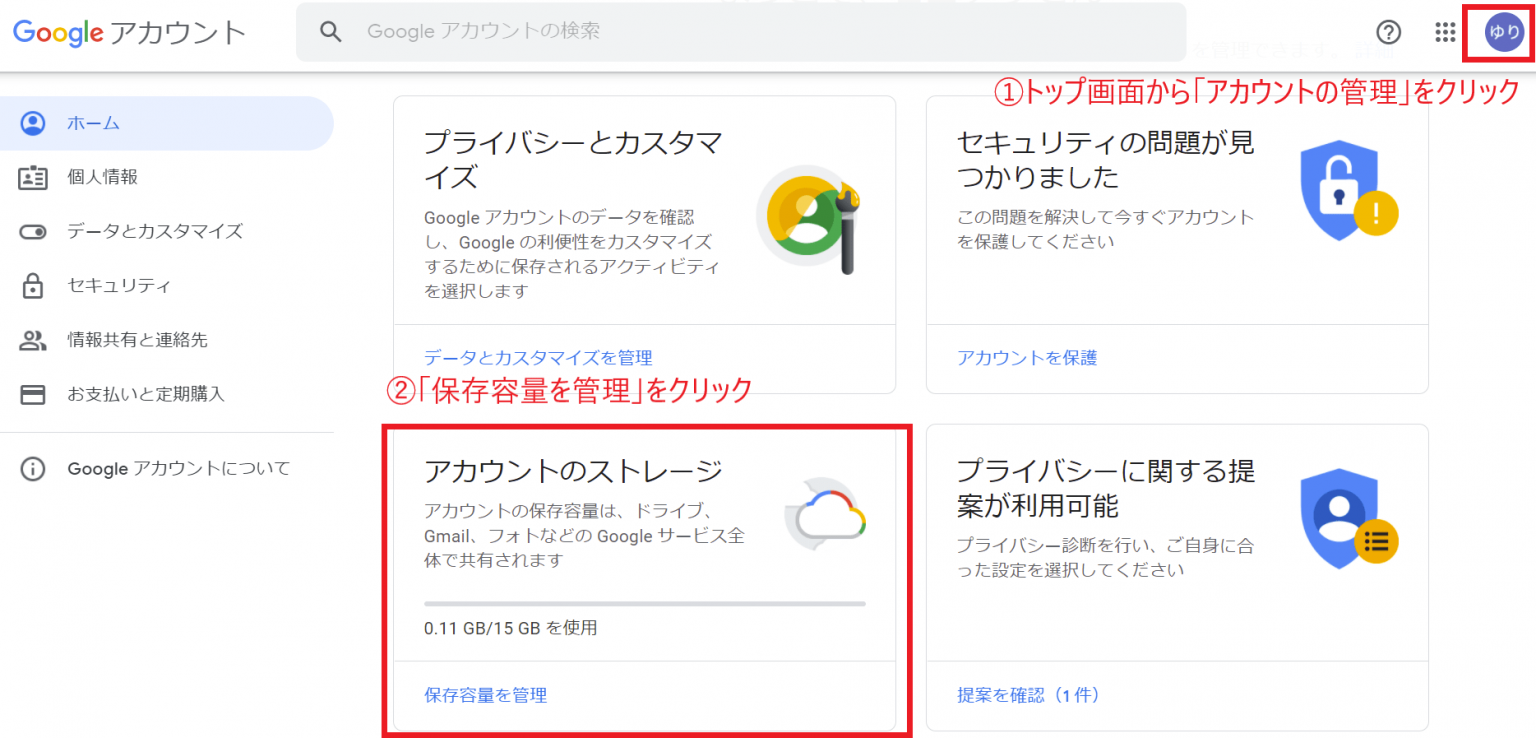
Task: Click the privacy checkup shield icon
Action: (1346, 518)
